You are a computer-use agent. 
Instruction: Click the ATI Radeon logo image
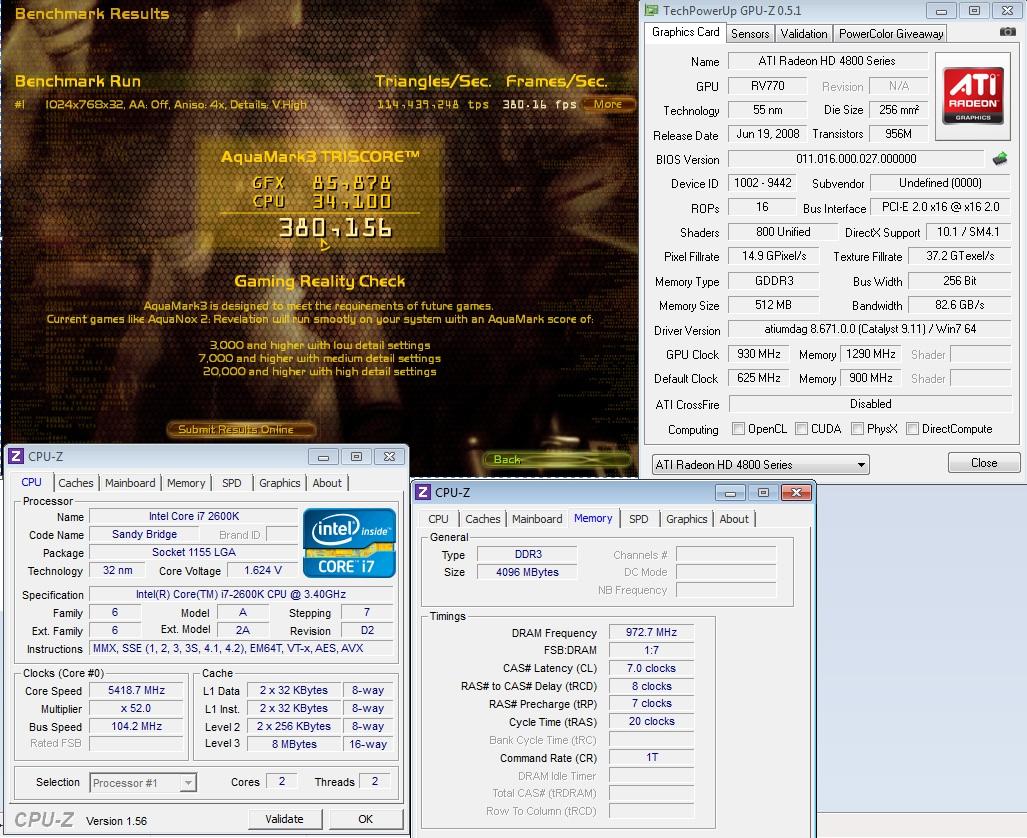point(973,96)
